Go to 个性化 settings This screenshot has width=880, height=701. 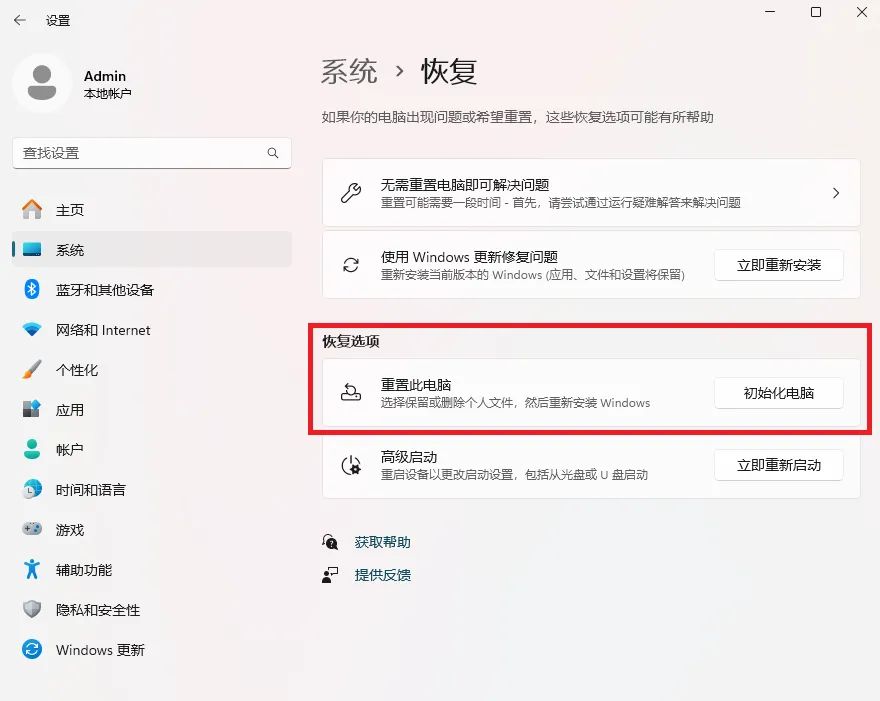pos(152,370)
